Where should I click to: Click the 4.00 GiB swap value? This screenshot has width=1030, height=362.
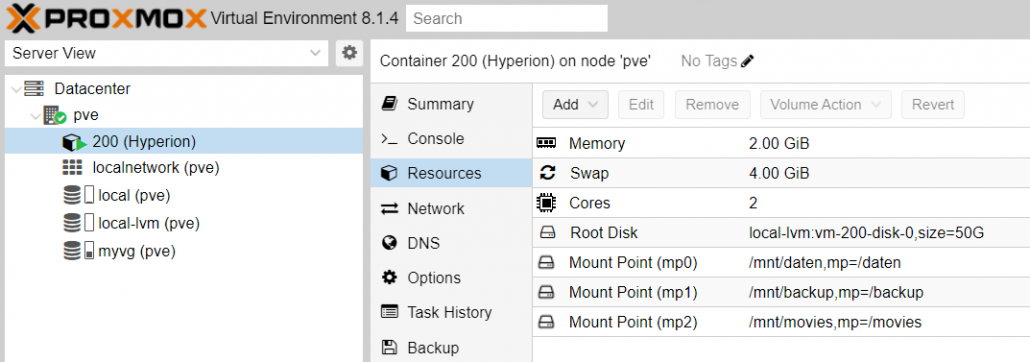pyautogui.click(x=779, y=173)
